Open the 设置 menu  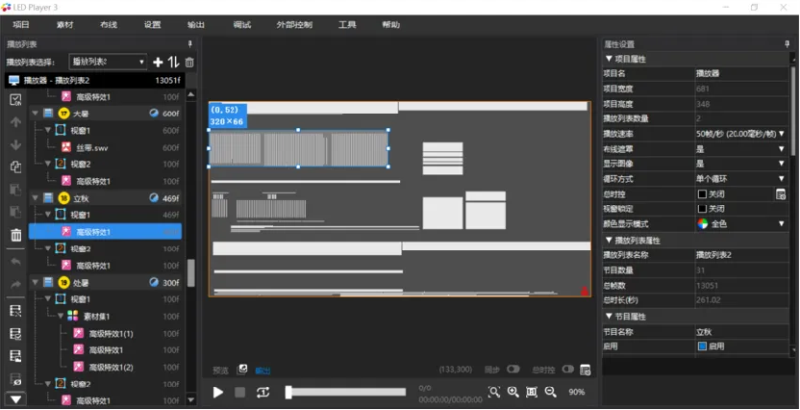[x=152, y=24]
